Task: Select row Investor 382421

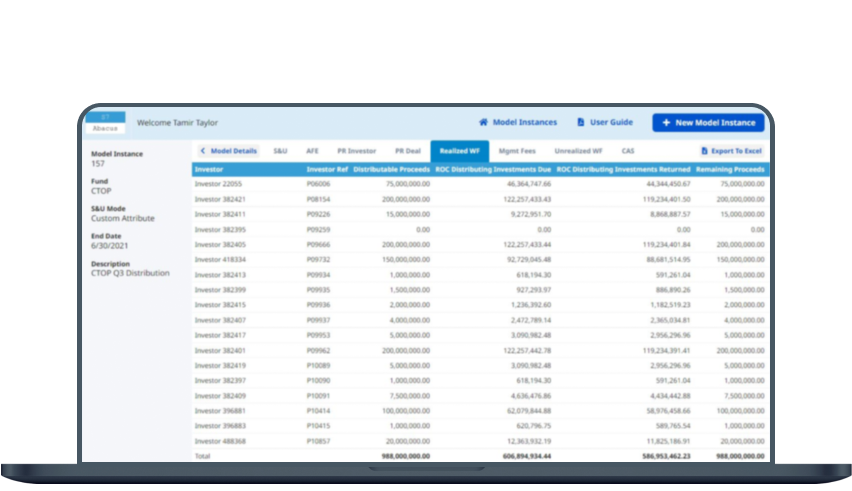Action: coord(480,199)
